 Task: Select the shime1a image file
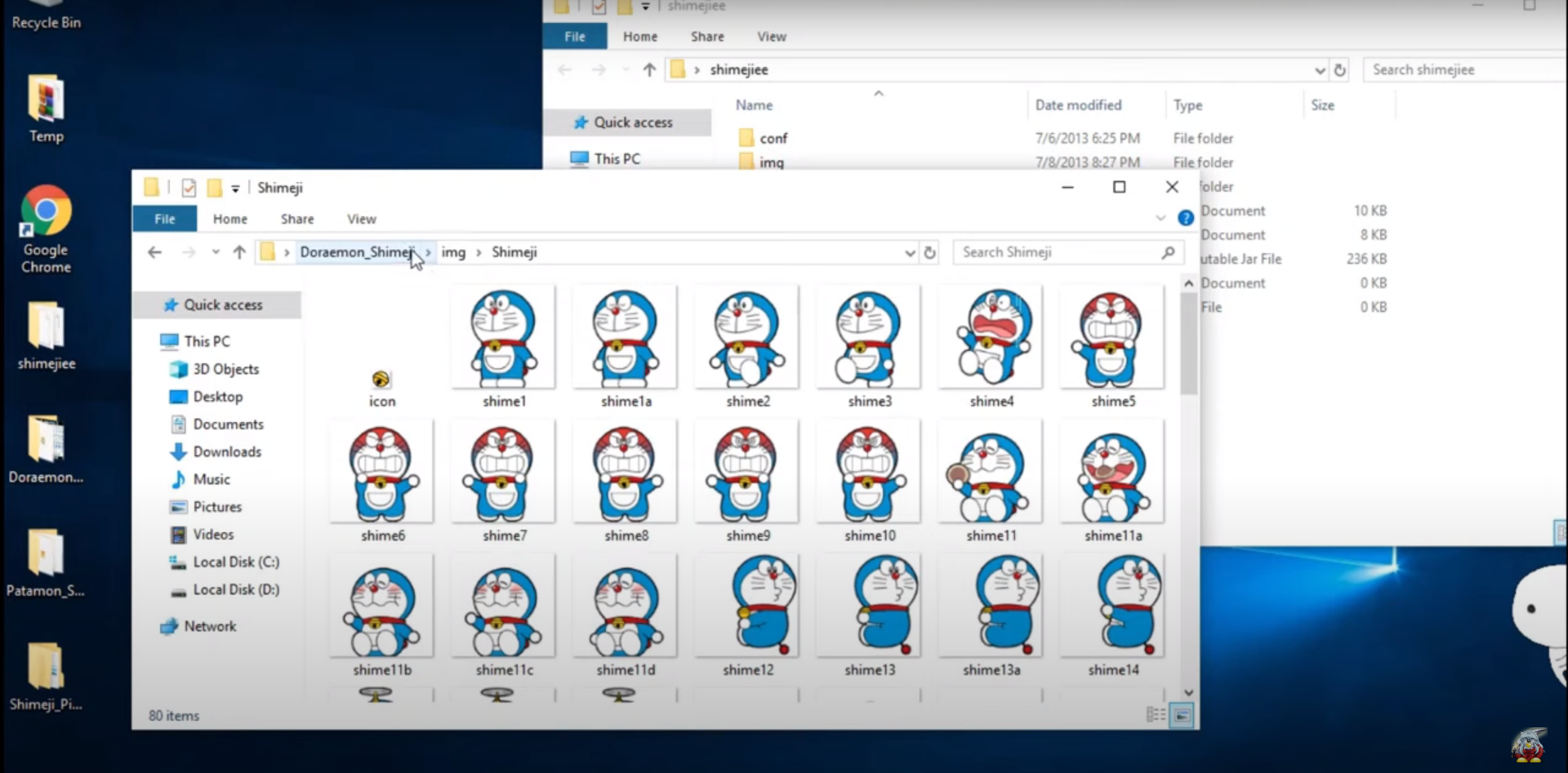[x=626, y=347]
